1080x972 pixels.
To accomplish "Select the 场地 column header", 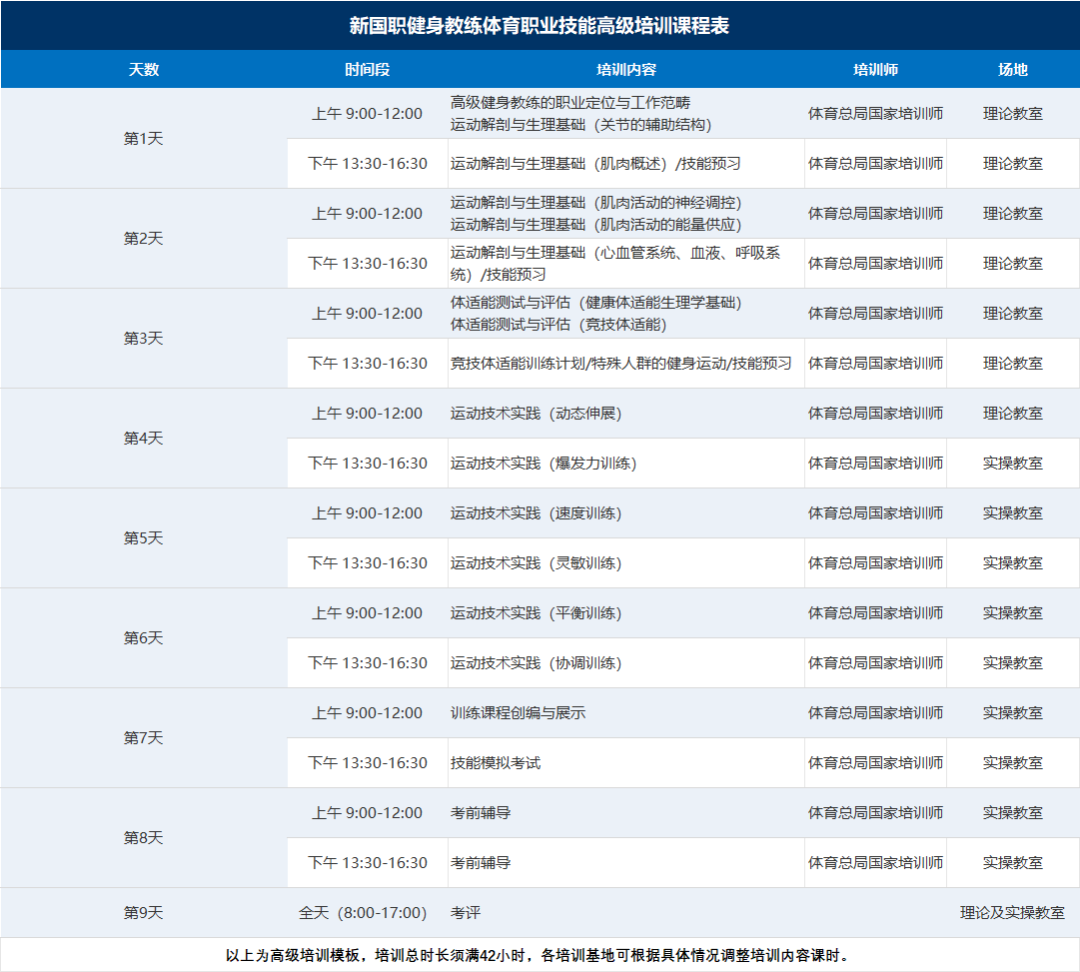I will (x=1012, y=70).
